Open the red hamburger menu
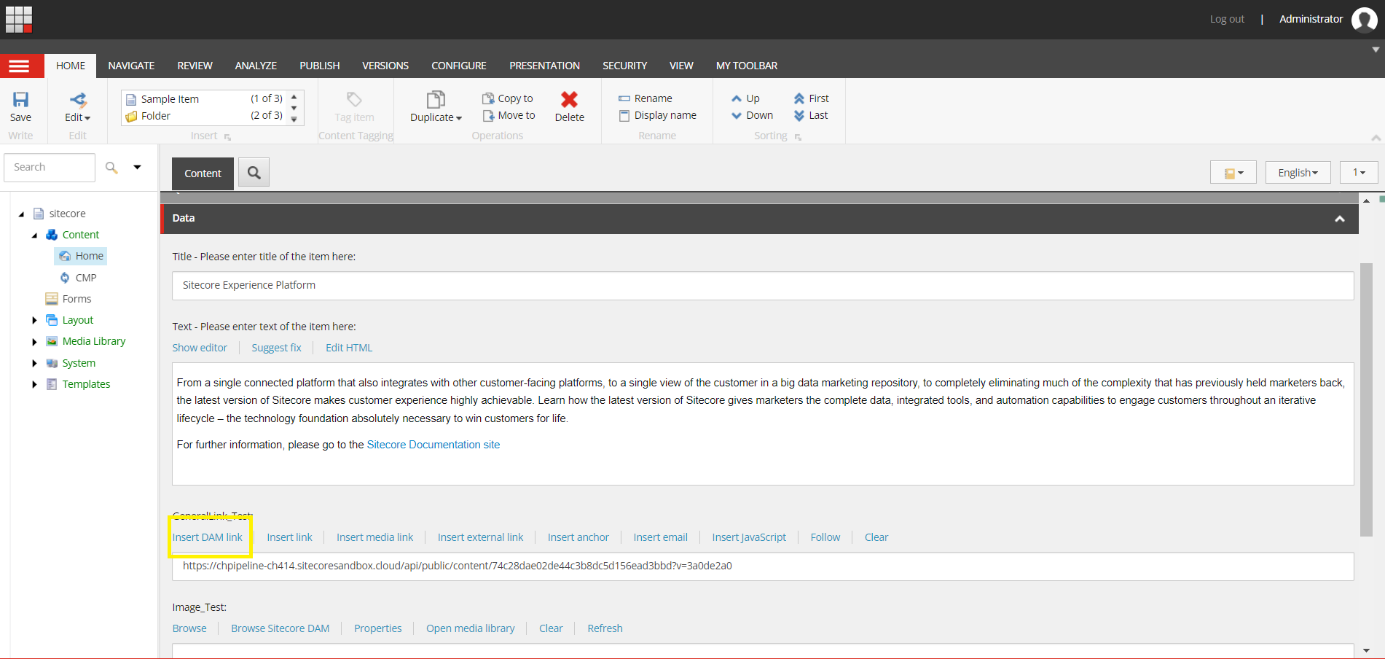 pyautogui.click(x=19, y=66)
